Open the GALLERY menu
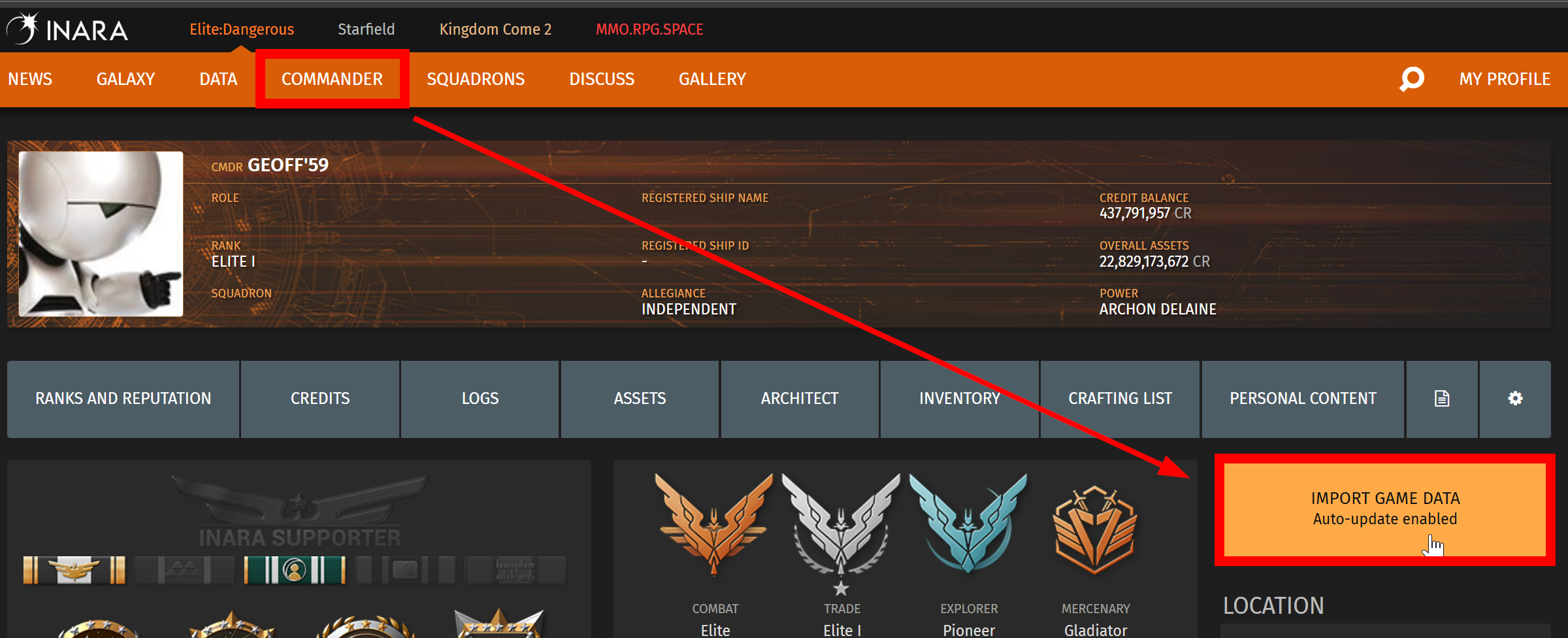The width and height of the screenshot is (1568, 638). (712, 79)
